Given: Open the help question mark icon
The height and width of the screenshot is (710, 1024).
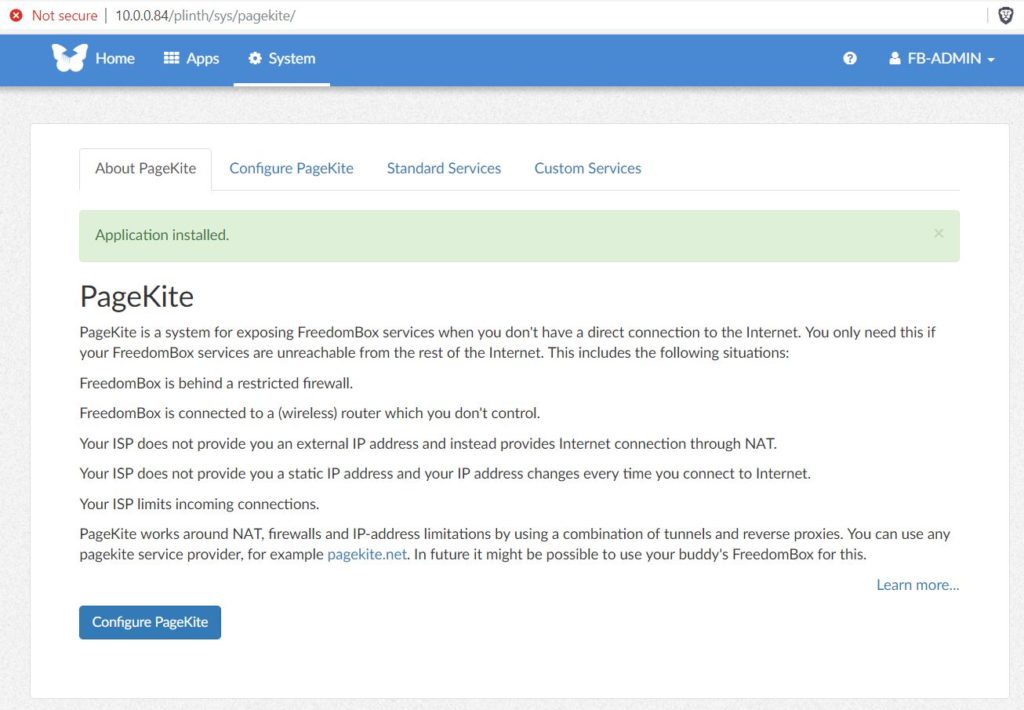Looking at the screenshot, I should (850, 58).
